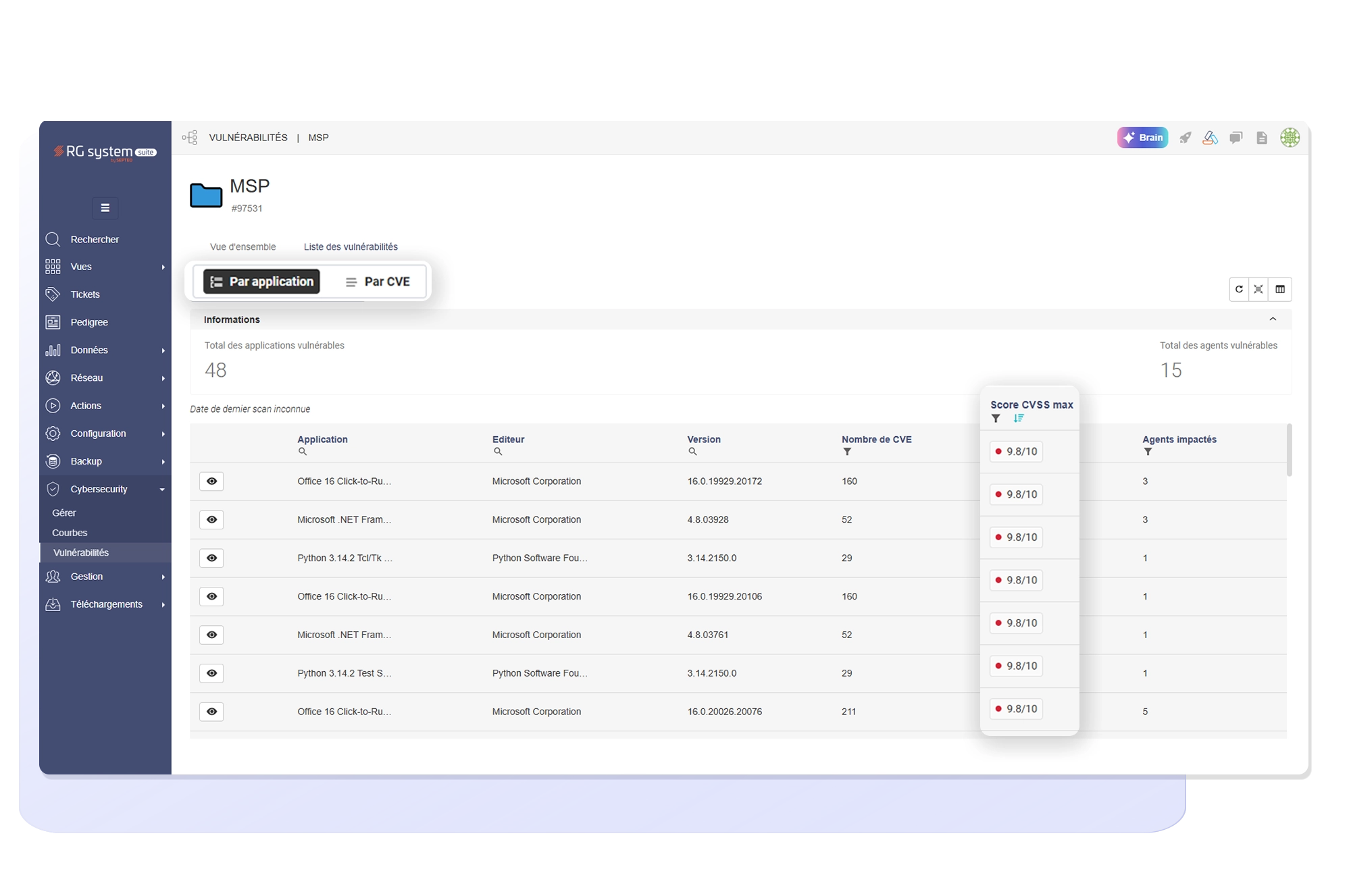Click eye icon for Python 3.14.2 Test S row
The height and width of the screenshot is (896, 1351).
click(211, 673)
